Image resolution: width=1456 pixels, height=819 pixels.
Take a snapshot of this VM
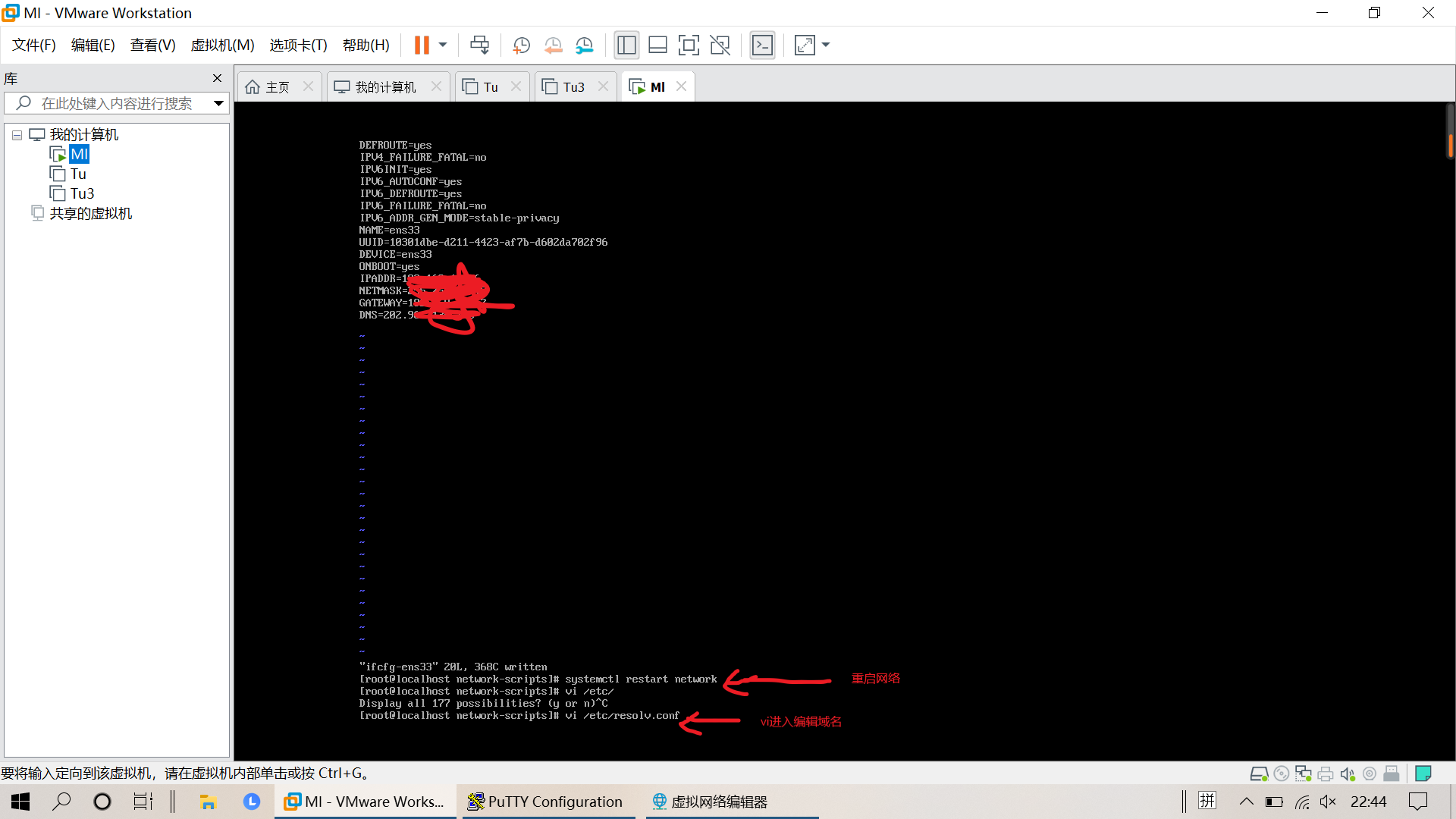[521, 45]
